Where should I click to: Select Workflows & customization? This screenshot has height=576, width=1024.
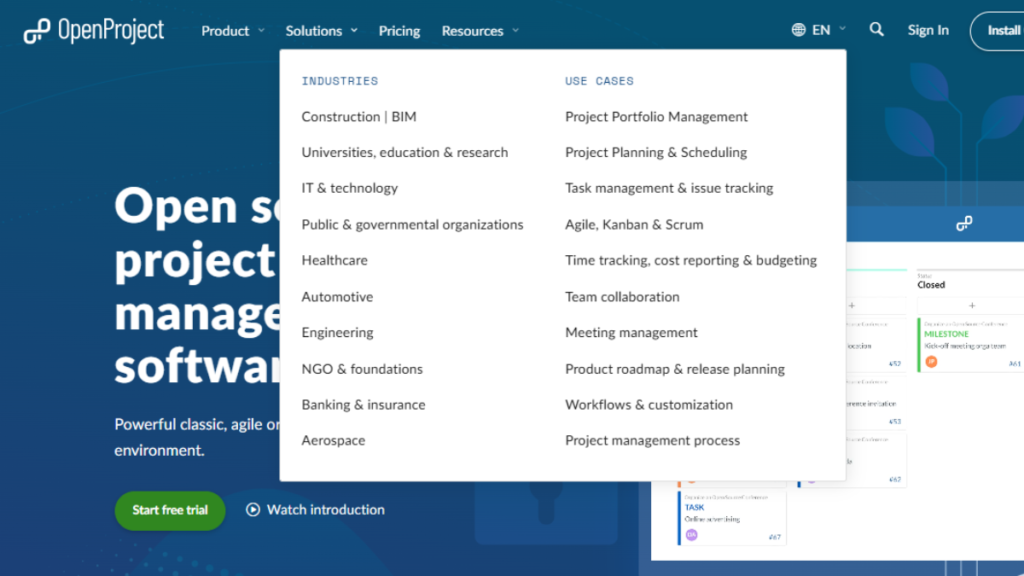click(x=648, y=405)
